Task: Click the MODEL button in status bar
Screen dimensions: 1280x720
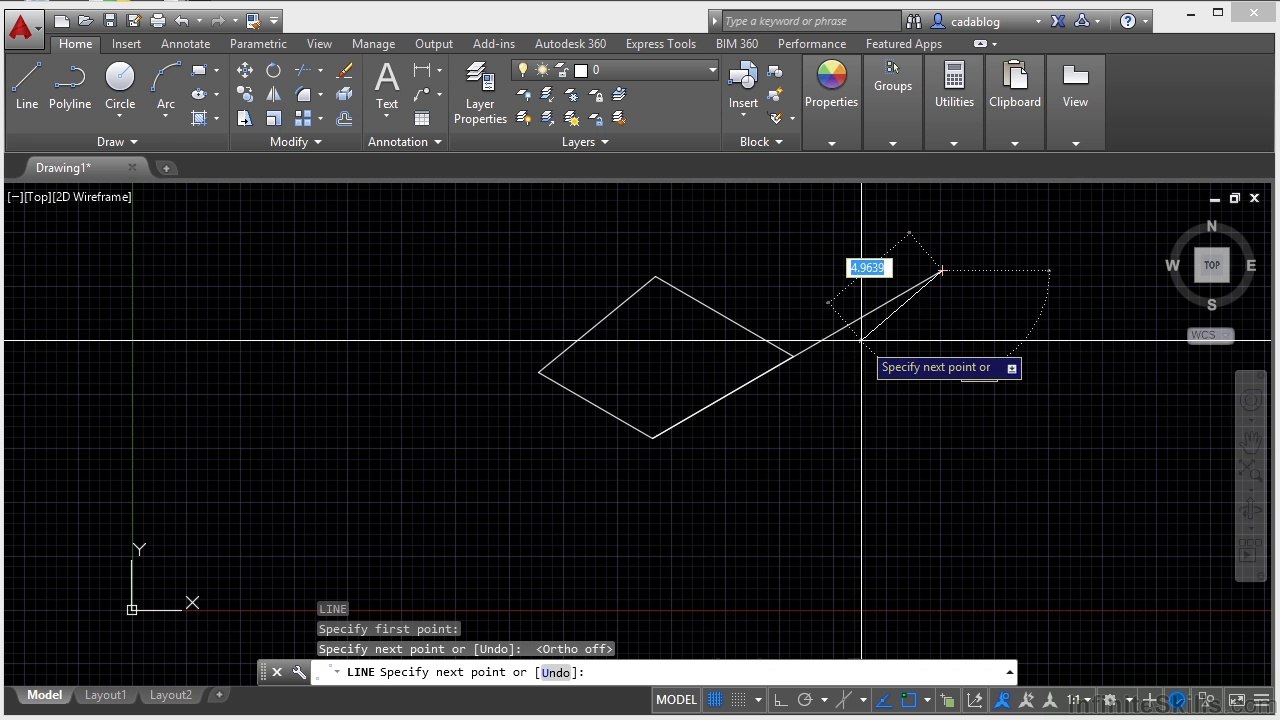Action: pos(676,700)
